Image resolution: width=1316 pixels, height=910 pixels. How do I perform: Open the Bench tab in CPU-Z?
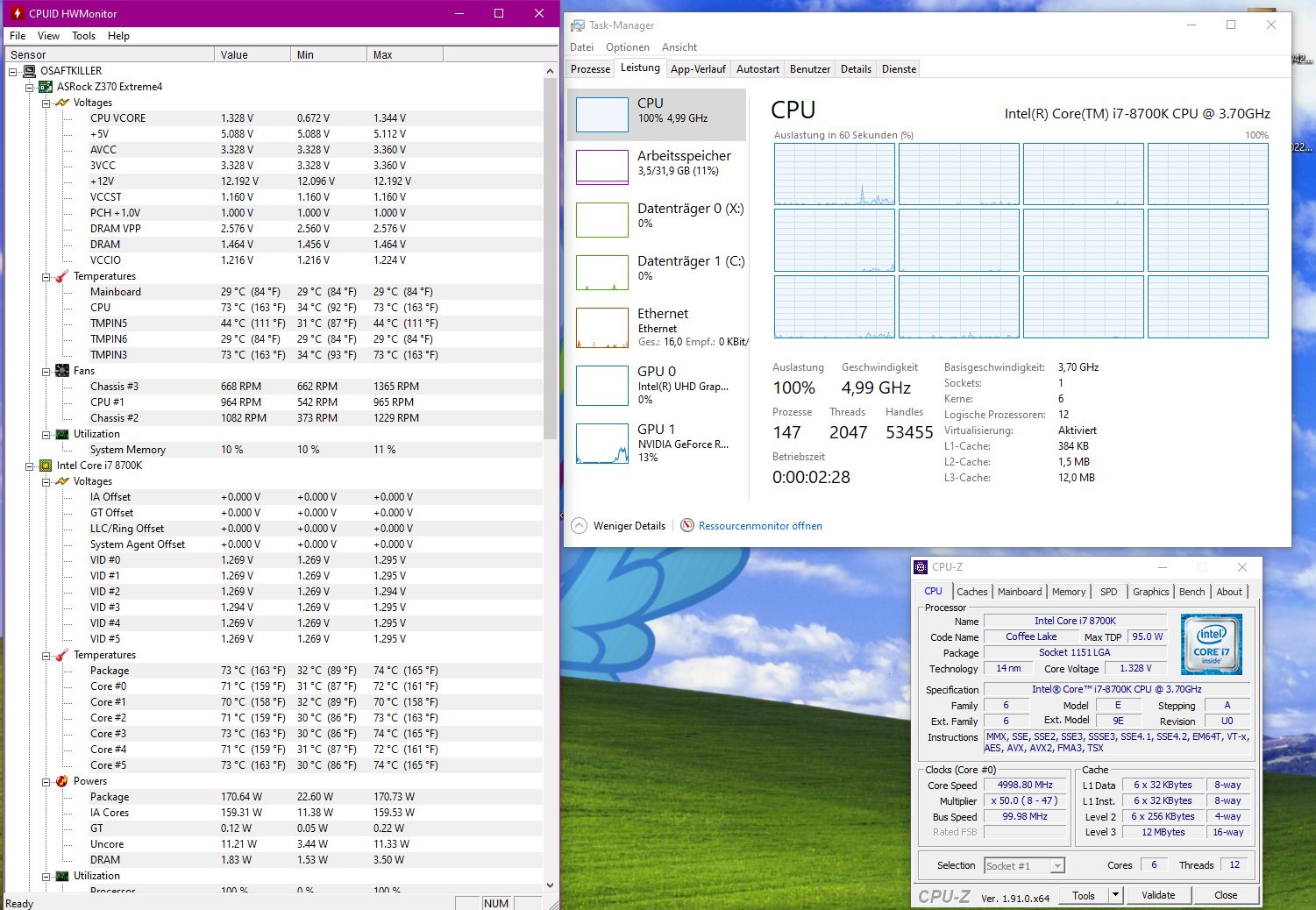[1192, 592]
